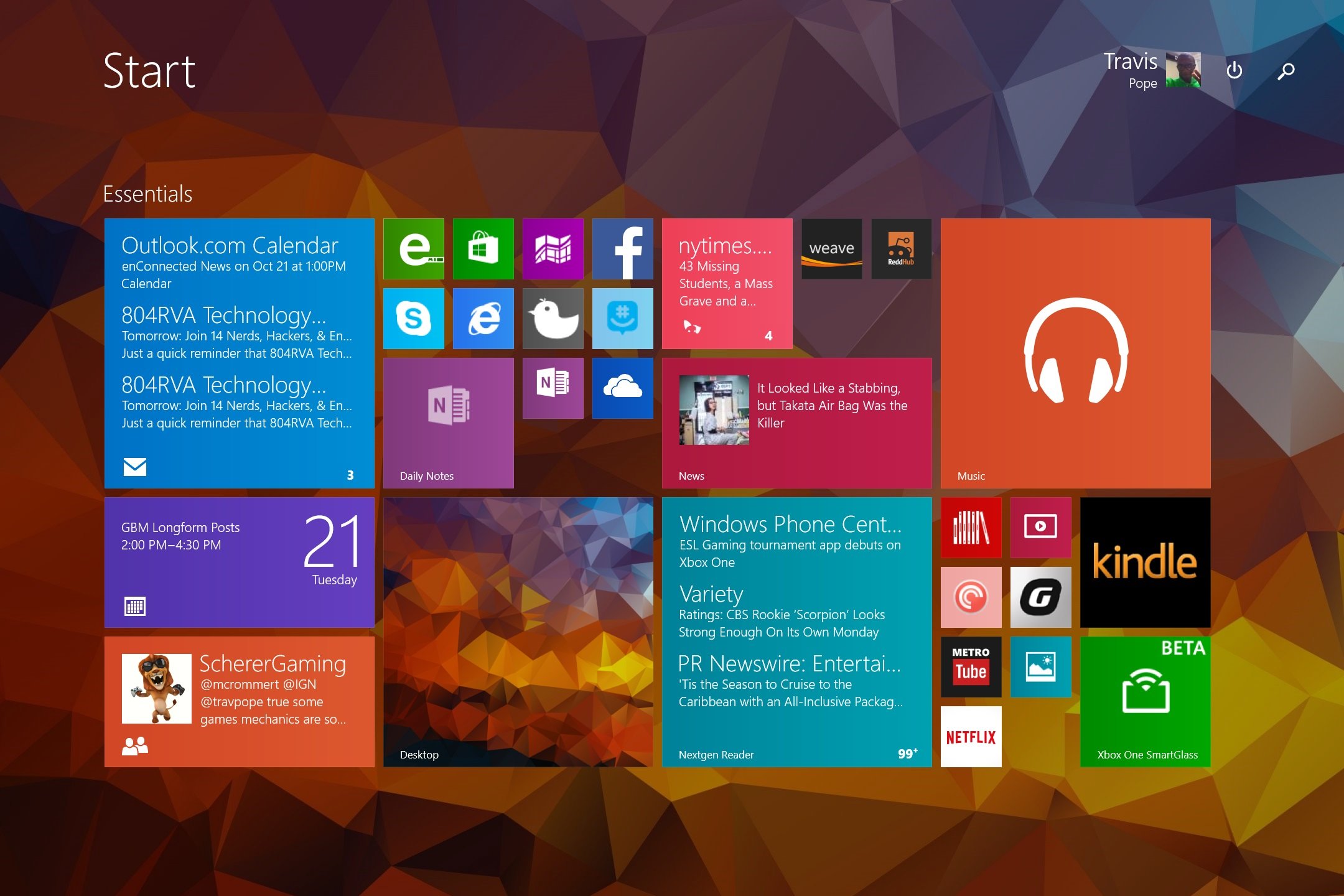Launch the Netflix tile

(971, 737)
